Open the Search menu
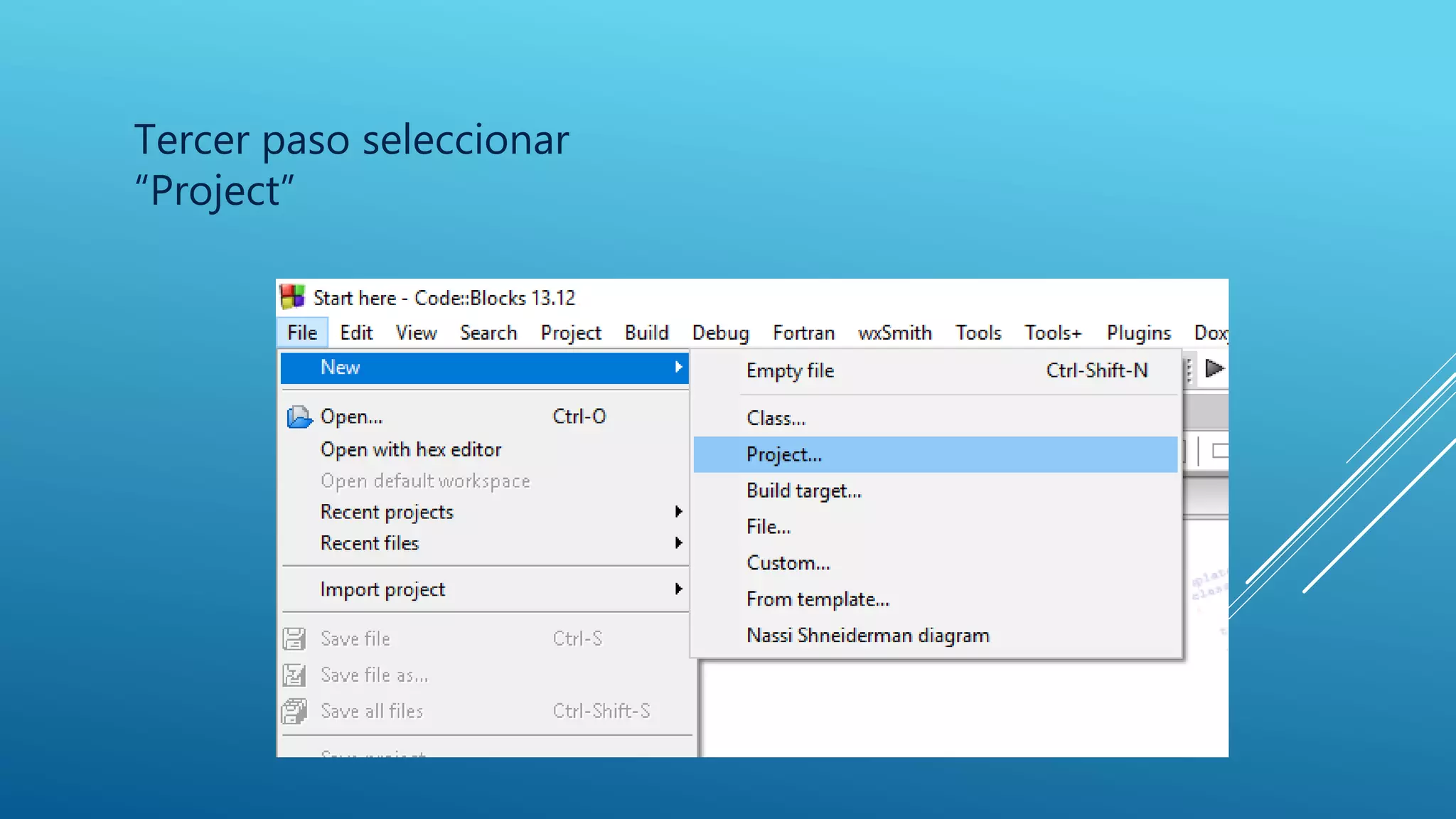1456x819 pixels. click(488, 333)
